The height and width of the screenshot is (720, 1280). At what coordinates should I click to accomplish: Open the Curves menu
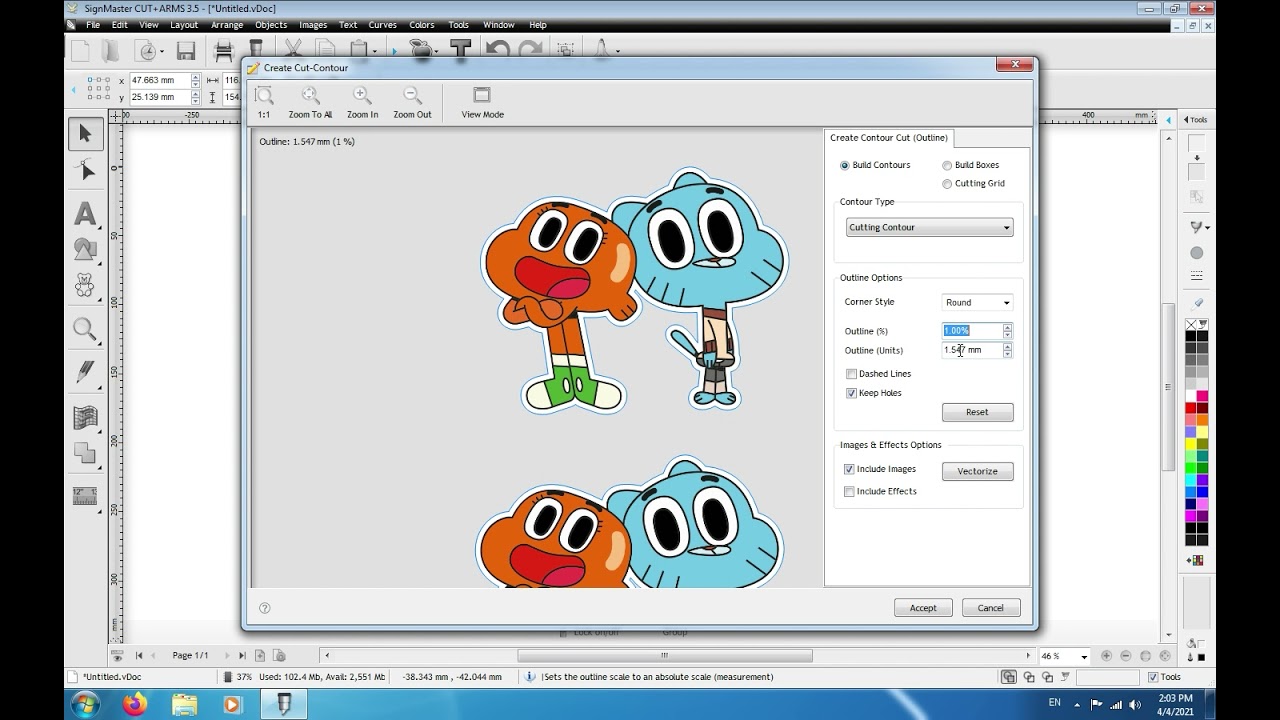[x=383, y=25]
